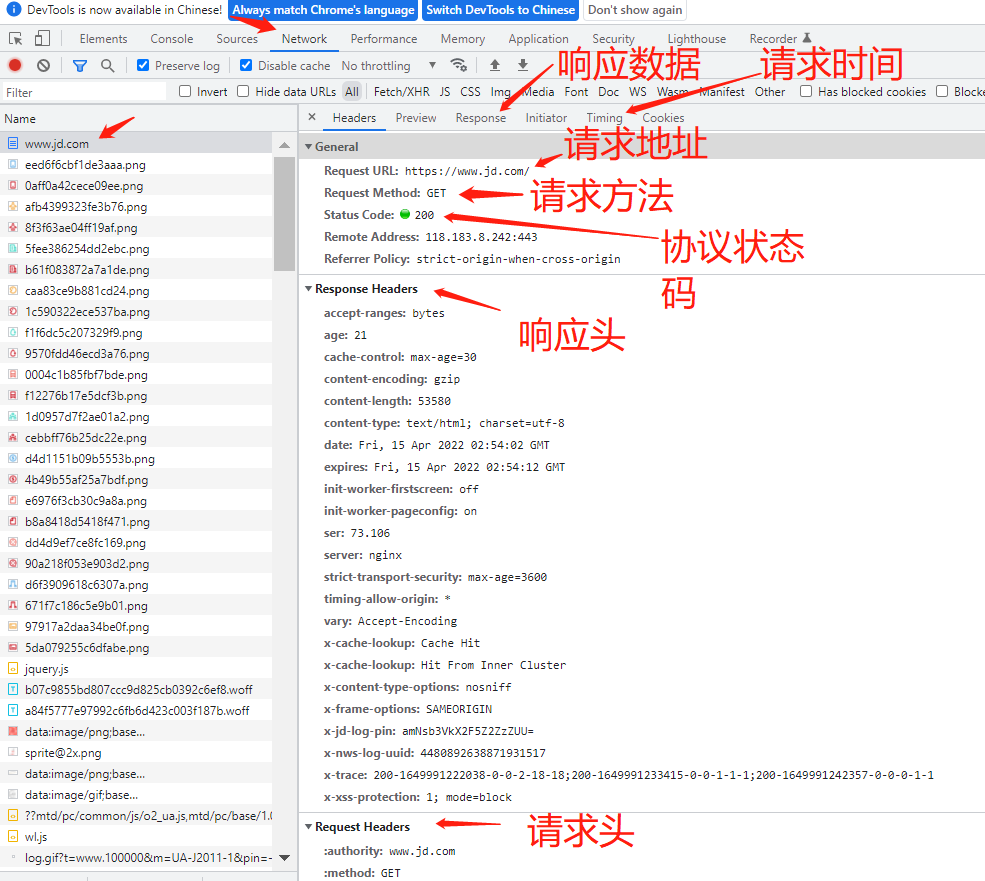This screenshot has height=881, width=985.
Task: Click the export HAR download icon
Action: click(x=523, y=65)
